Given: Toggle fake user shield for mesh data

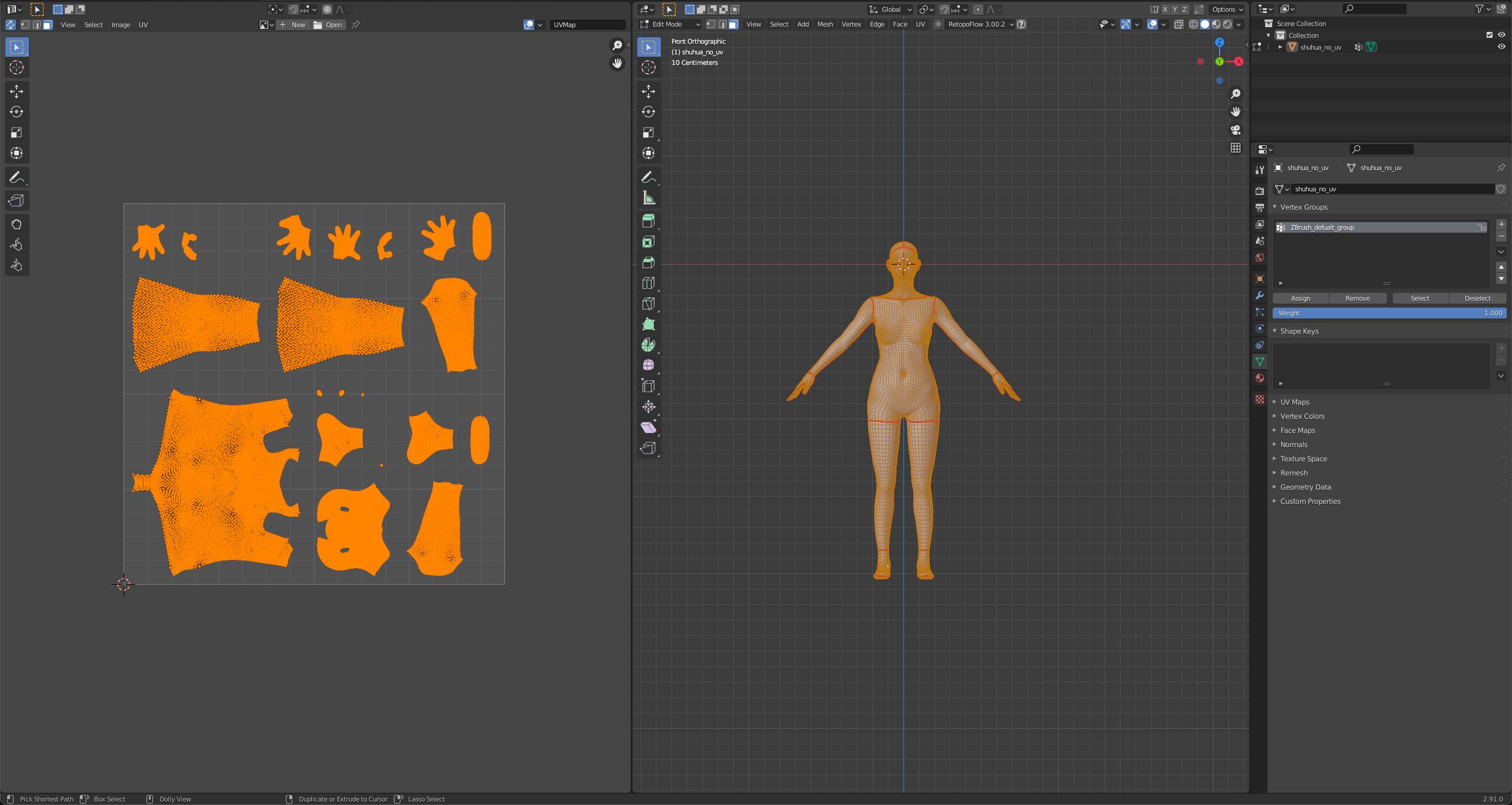Looking at the screenshot, I should pos(1501,189).
